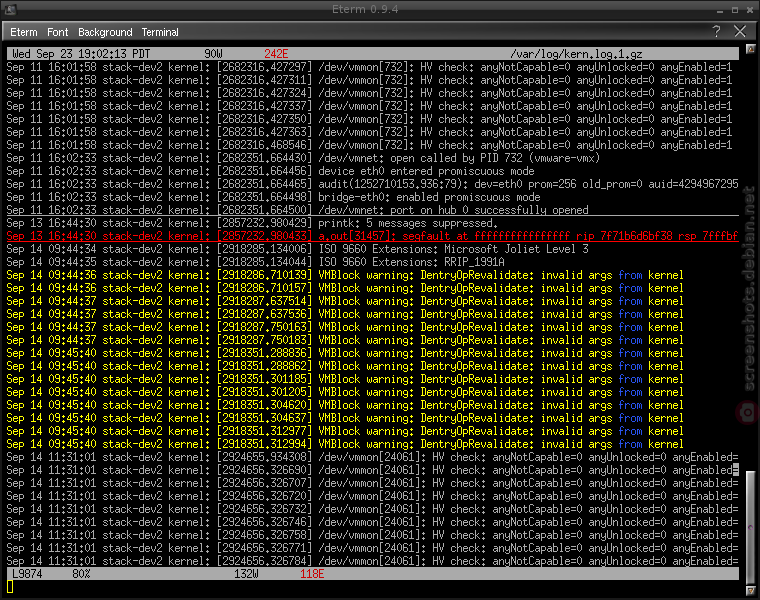
Task: Click the '/dev/vmnet: open called by PID 732' line
Action: (303, 158)
